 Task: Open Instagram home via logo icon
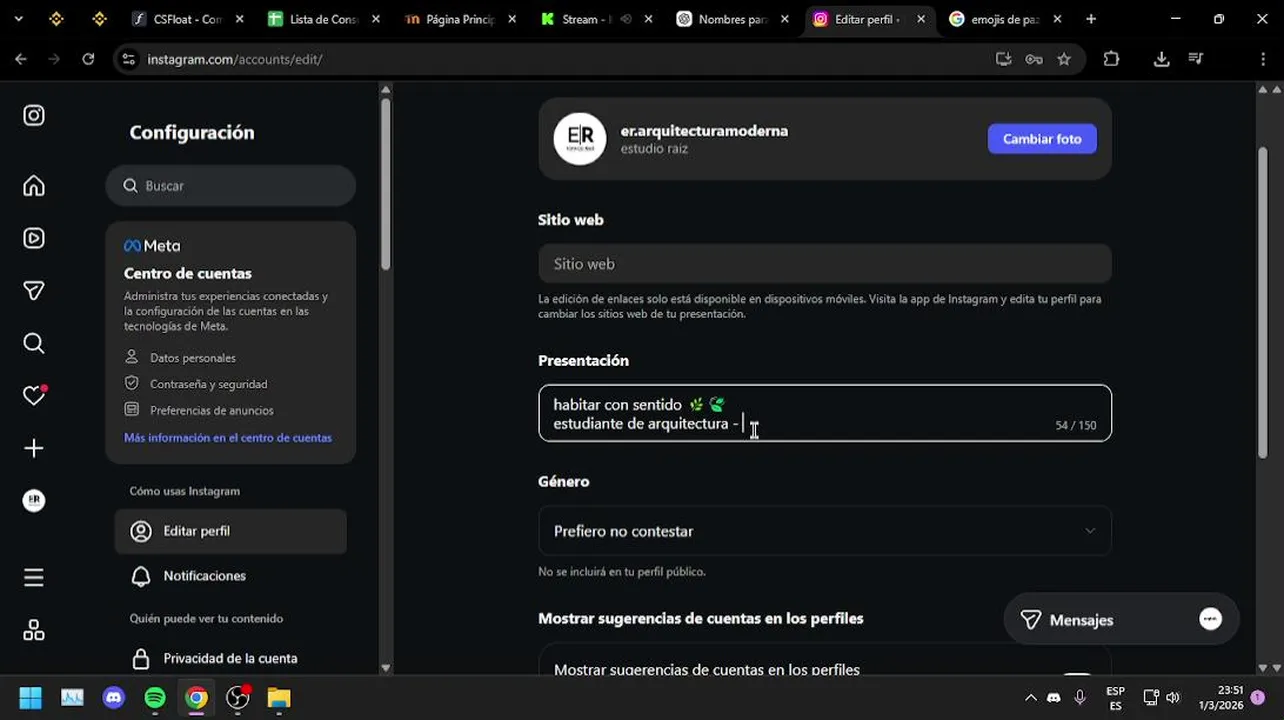pyautogui.click(x=34, y=115)
